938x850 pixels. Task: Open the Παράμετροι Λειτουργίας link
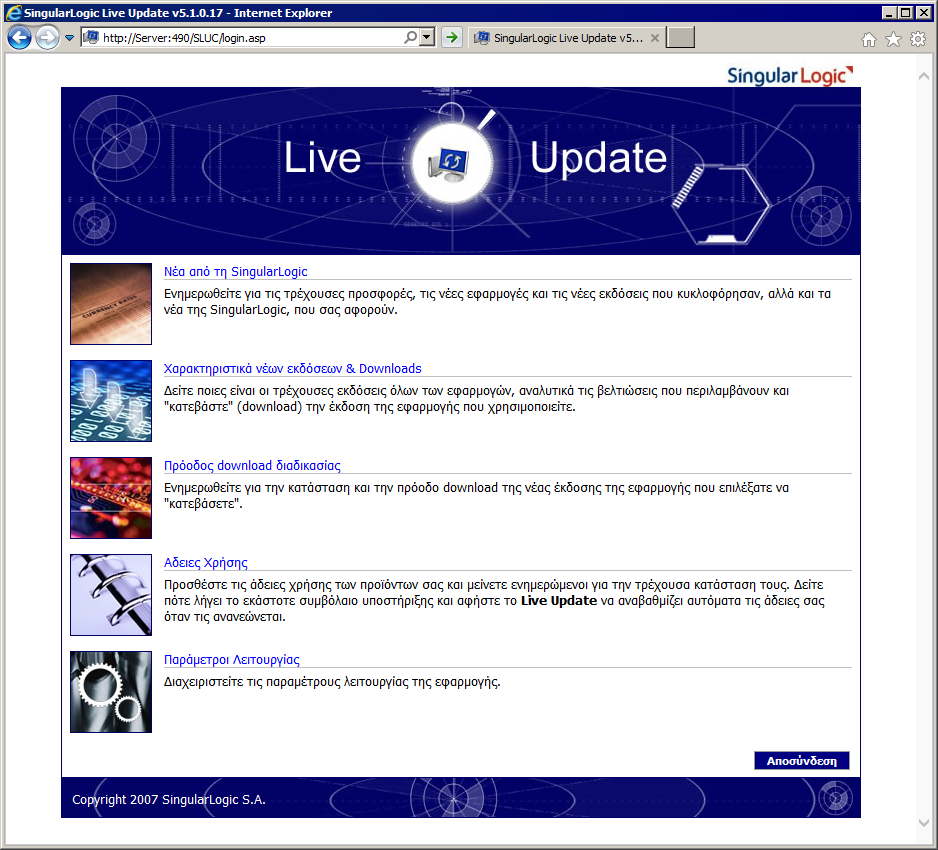232,659
